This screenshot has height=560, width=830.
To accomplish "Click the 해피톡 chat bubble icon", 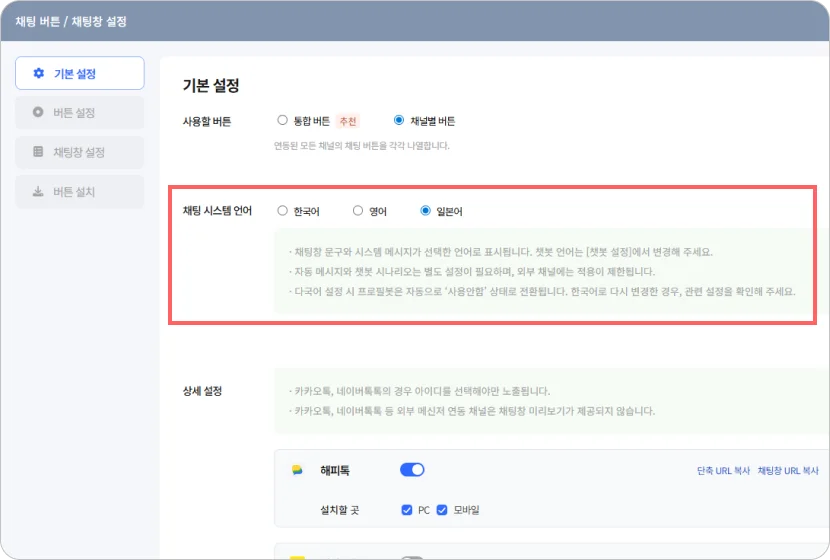I will pyautogui.click(x=297, y=470).
